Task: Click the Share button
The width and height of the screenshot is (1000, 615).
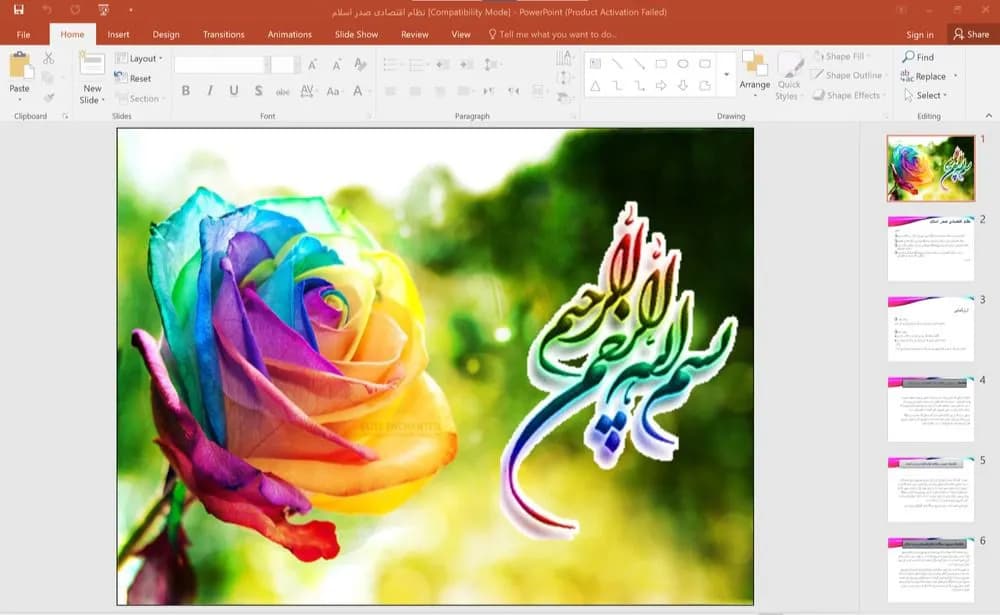Action: pos(971,34)
